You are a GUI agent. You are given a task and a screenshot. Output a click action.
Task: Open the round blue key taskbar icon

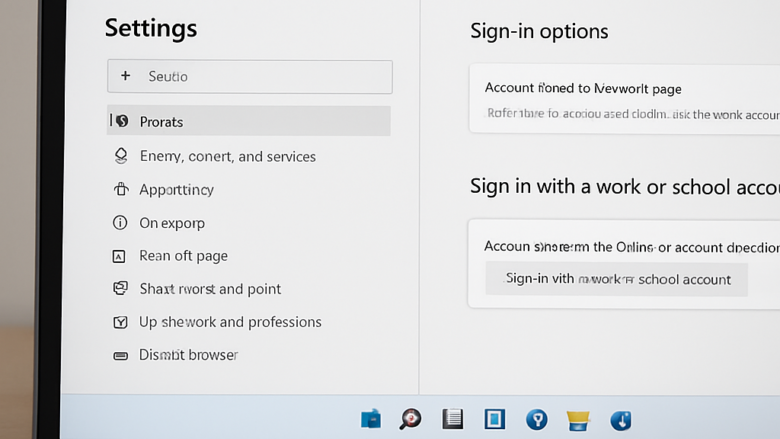pyautogui.click(x=537, y=420)
